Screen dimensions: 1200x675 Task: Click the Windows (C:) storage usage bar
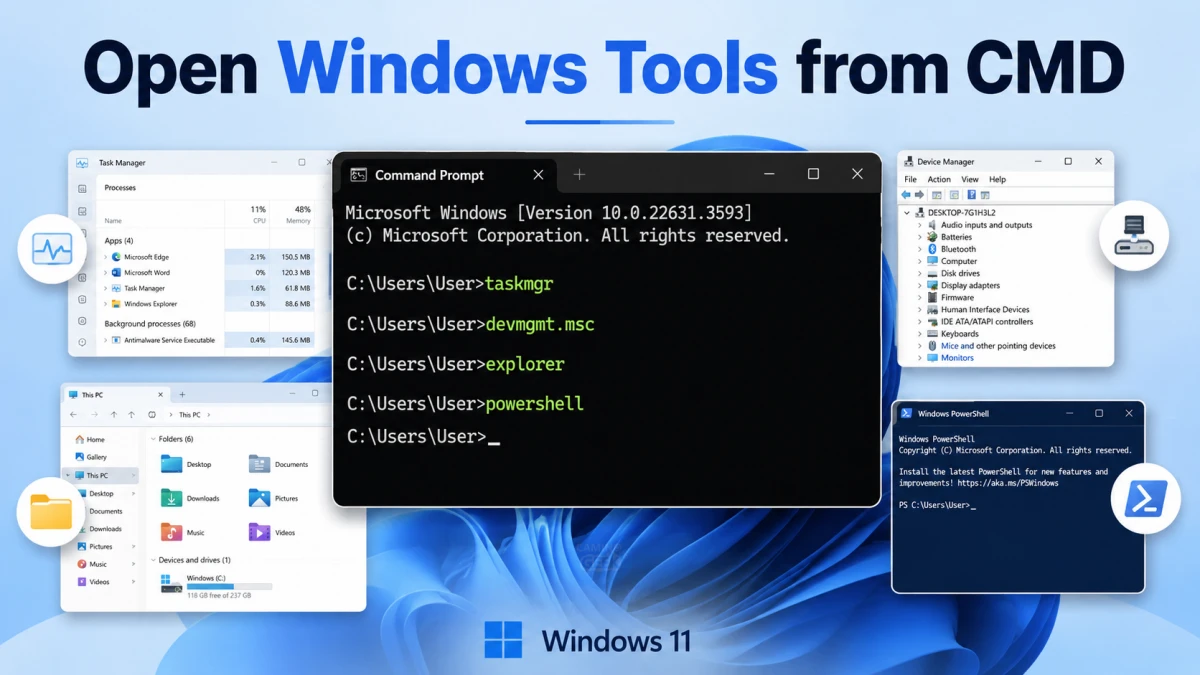click(x=229, y=587)
